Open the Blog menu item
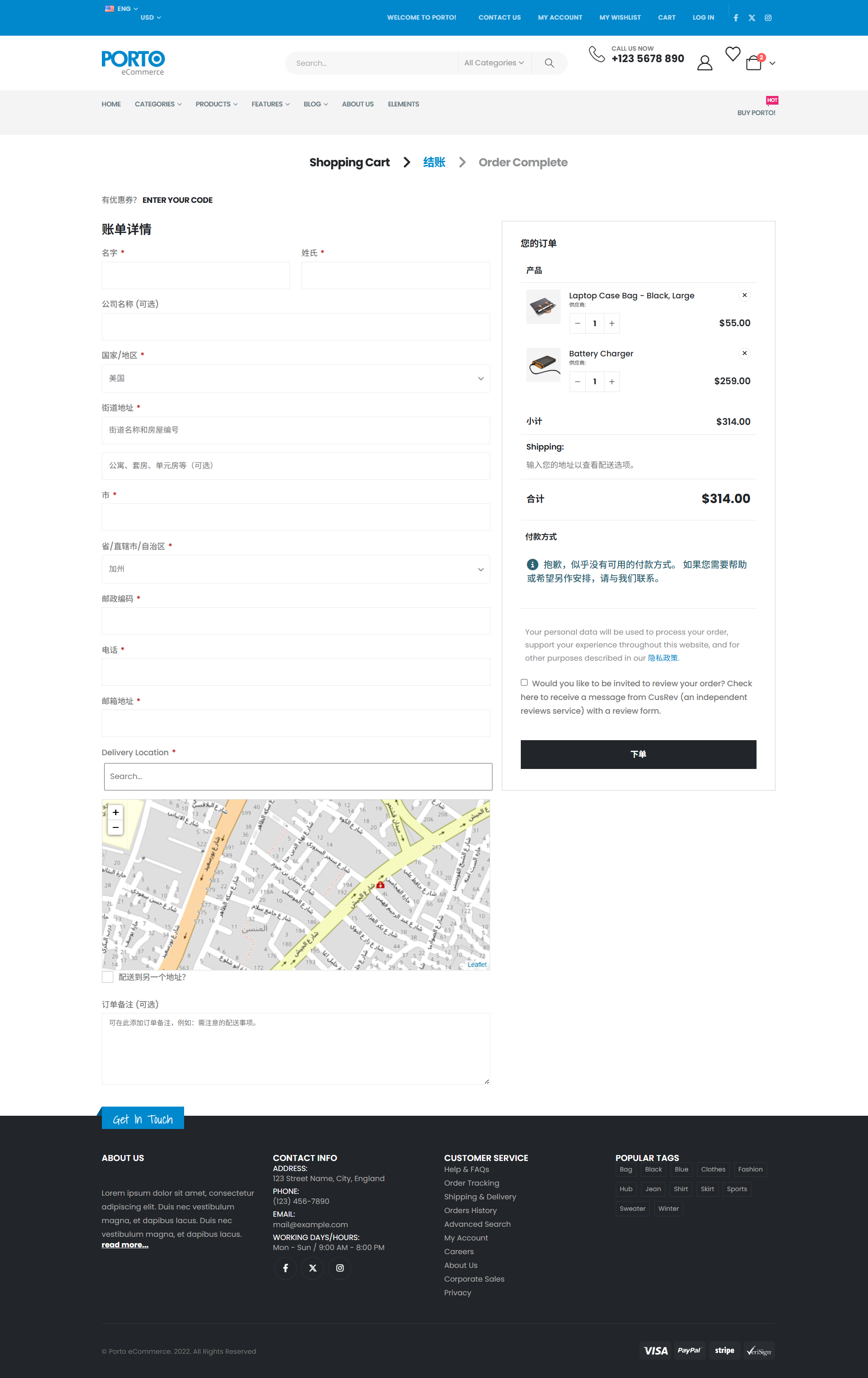The image size is (868, 1378). click(x=315, y=104)
